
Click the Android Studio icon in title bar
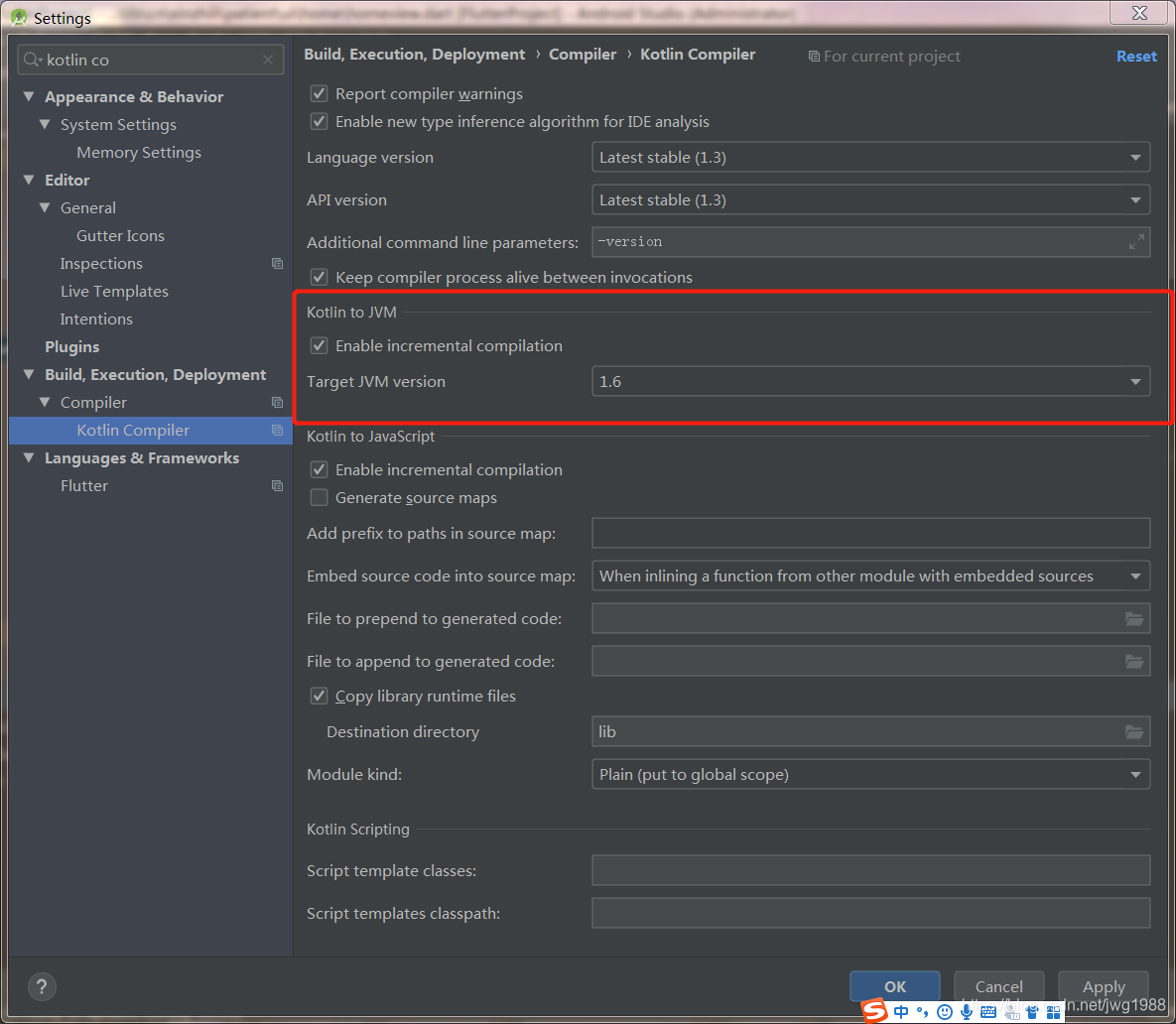tap(19, 17)
